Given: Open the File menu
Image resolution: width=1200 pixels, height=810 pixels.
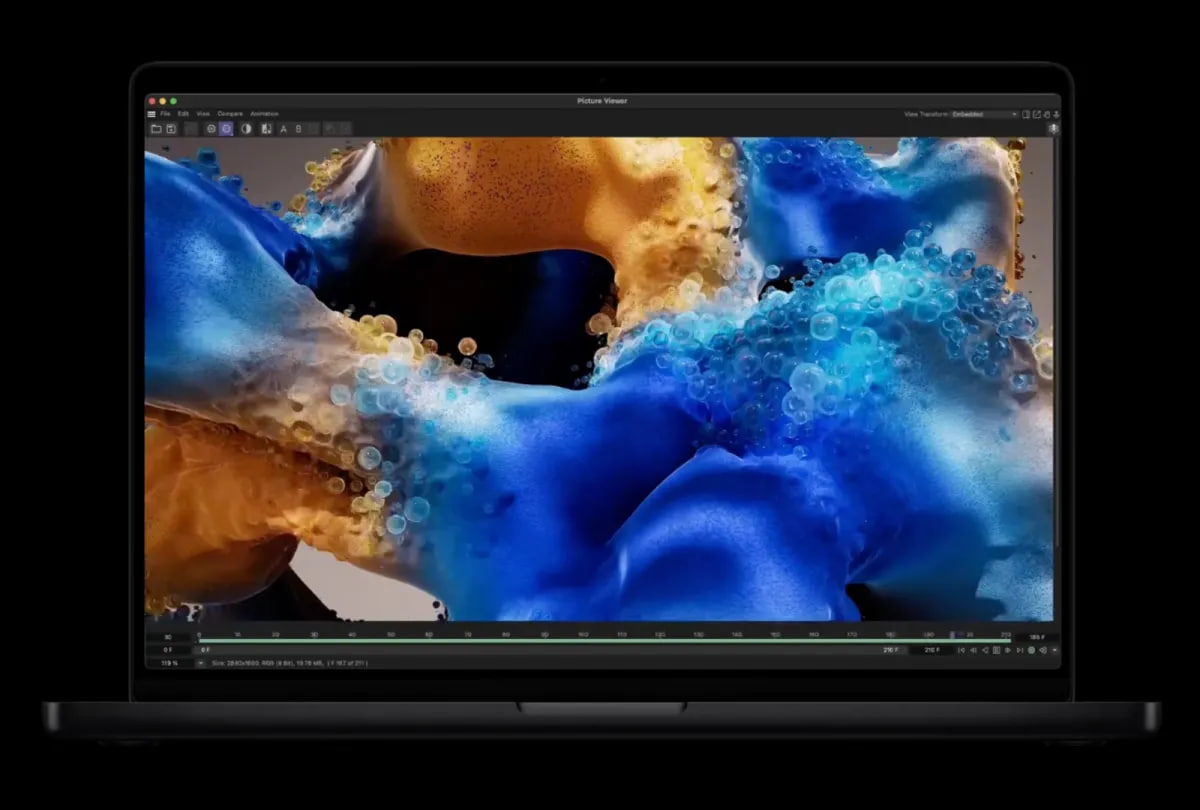Looking at the screenshot, I should (x=165, y=114).
